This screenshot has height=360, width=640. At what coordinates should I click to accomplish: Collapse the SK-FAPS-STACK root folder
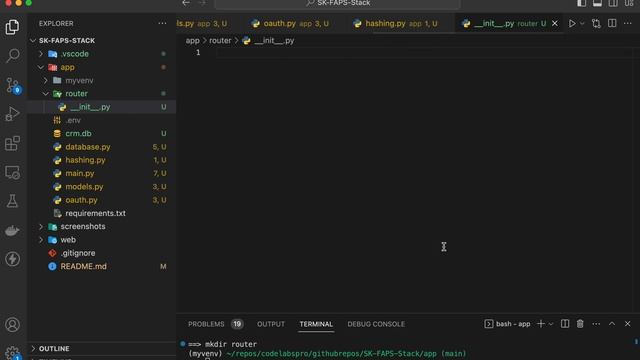33,40
